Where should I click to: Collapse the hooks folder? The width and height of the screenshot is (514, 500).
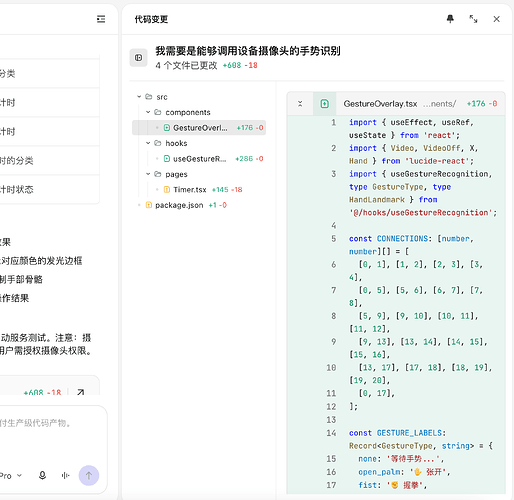tap(148, 143)
